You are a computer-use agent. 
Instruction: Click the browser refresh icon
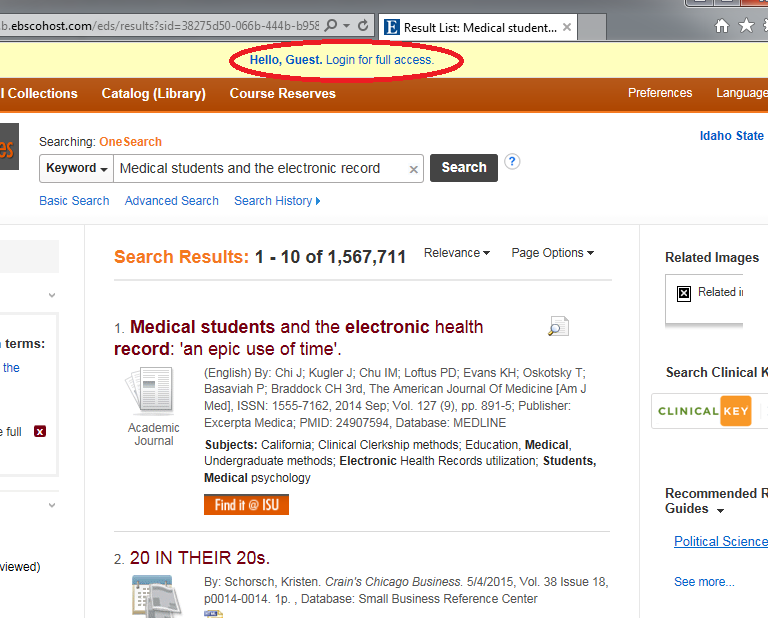click(x=363, y=25)
